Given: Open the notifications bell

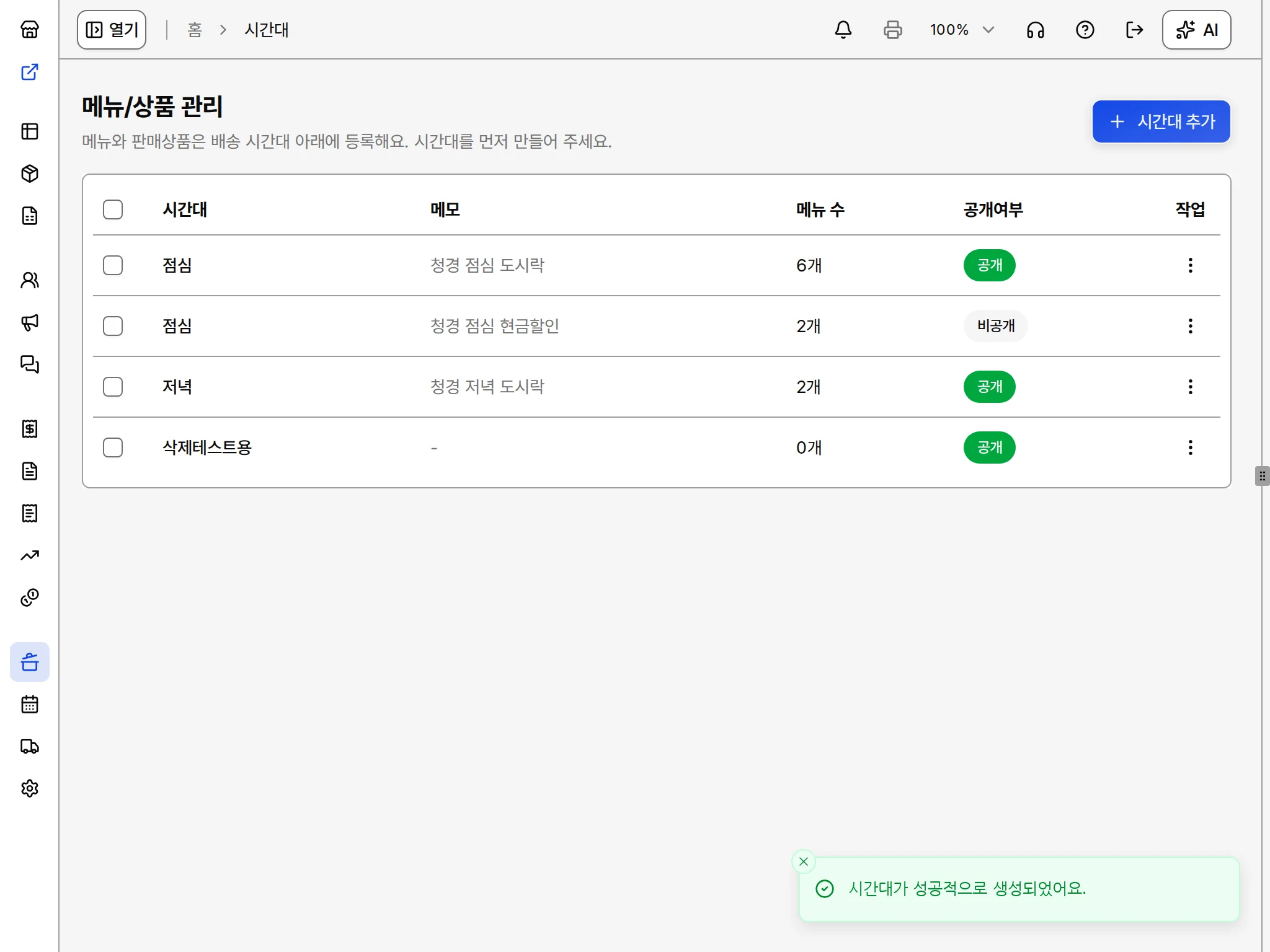Looking at the screenshot, I should (843, 30).
